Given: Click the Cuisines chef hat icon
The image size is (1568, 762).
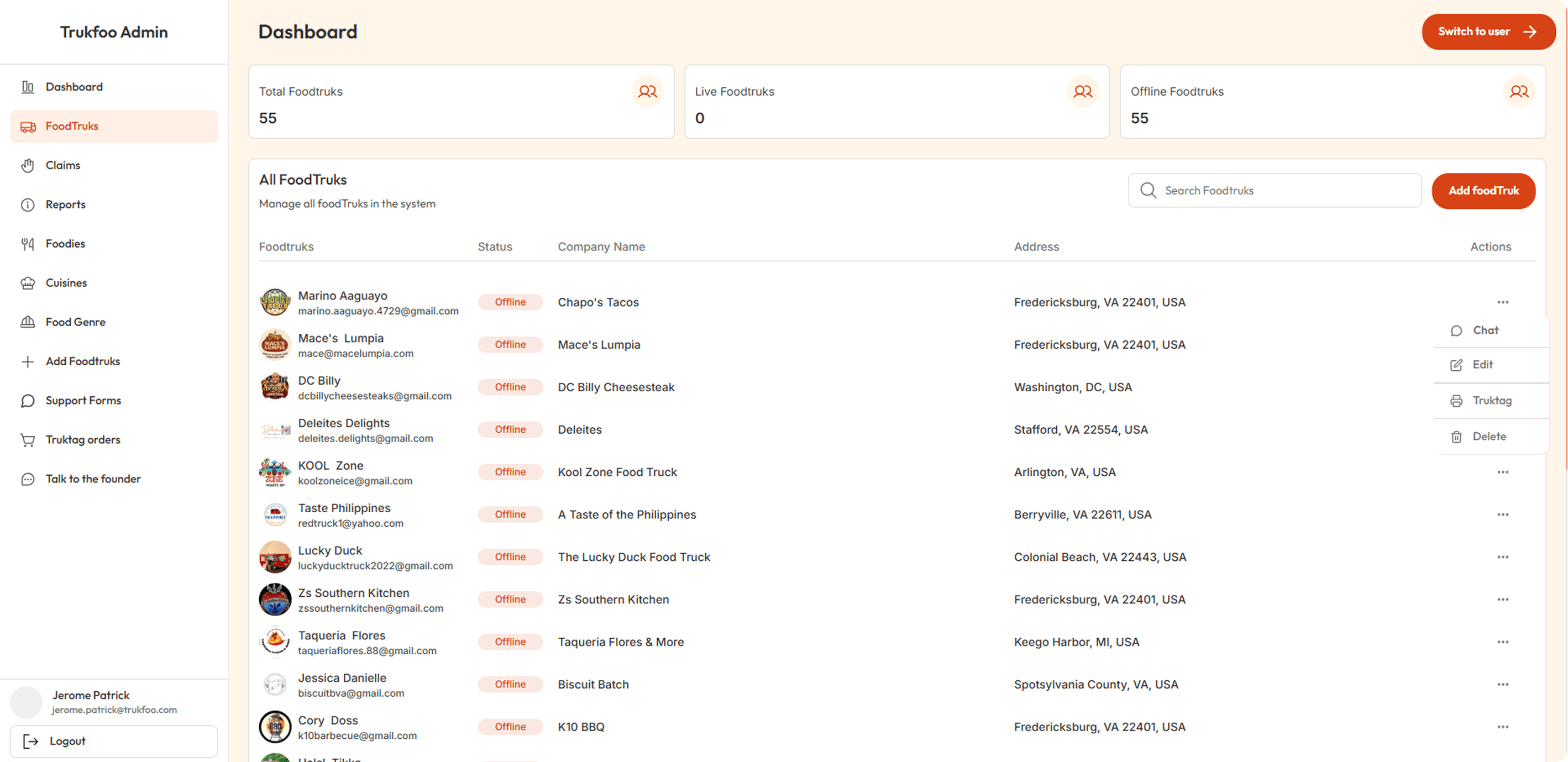Looking at the screenshot, I should [x=28, y=283].
